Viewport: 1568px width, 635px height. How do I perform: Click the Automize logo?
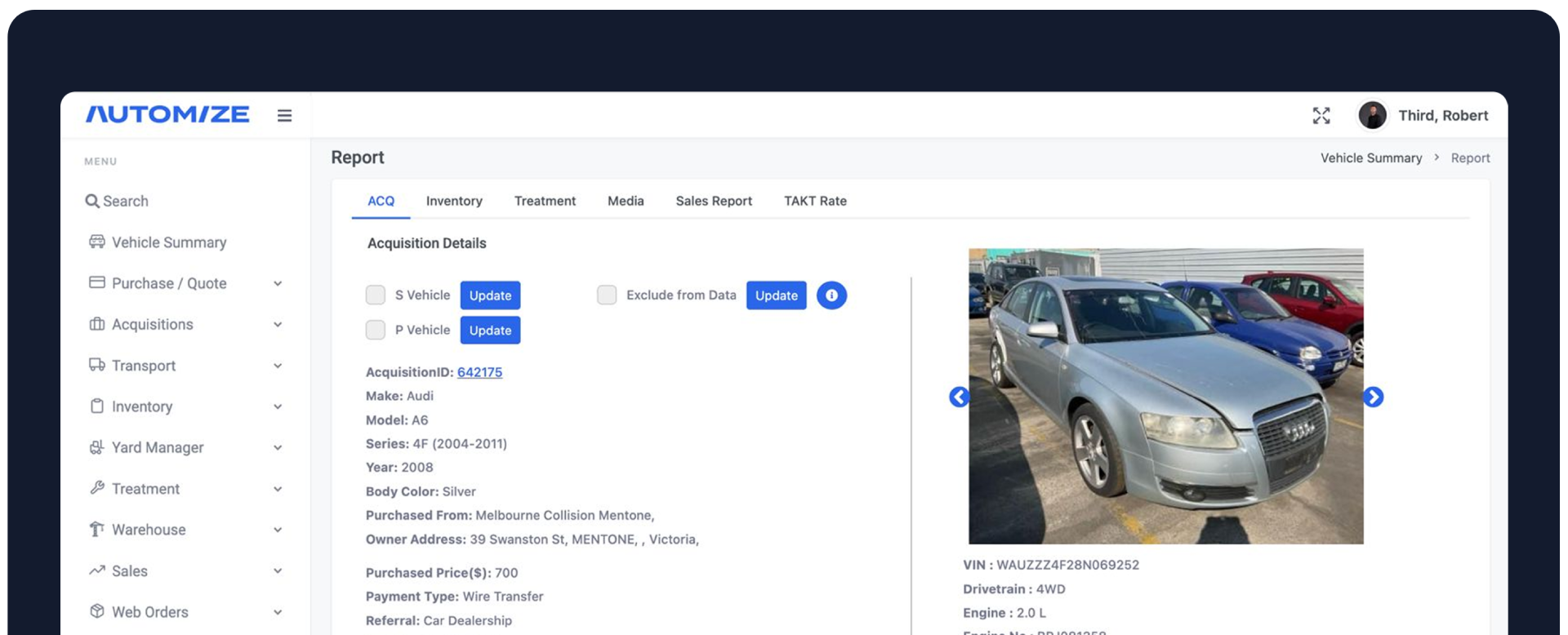click(x=167, y=114)
